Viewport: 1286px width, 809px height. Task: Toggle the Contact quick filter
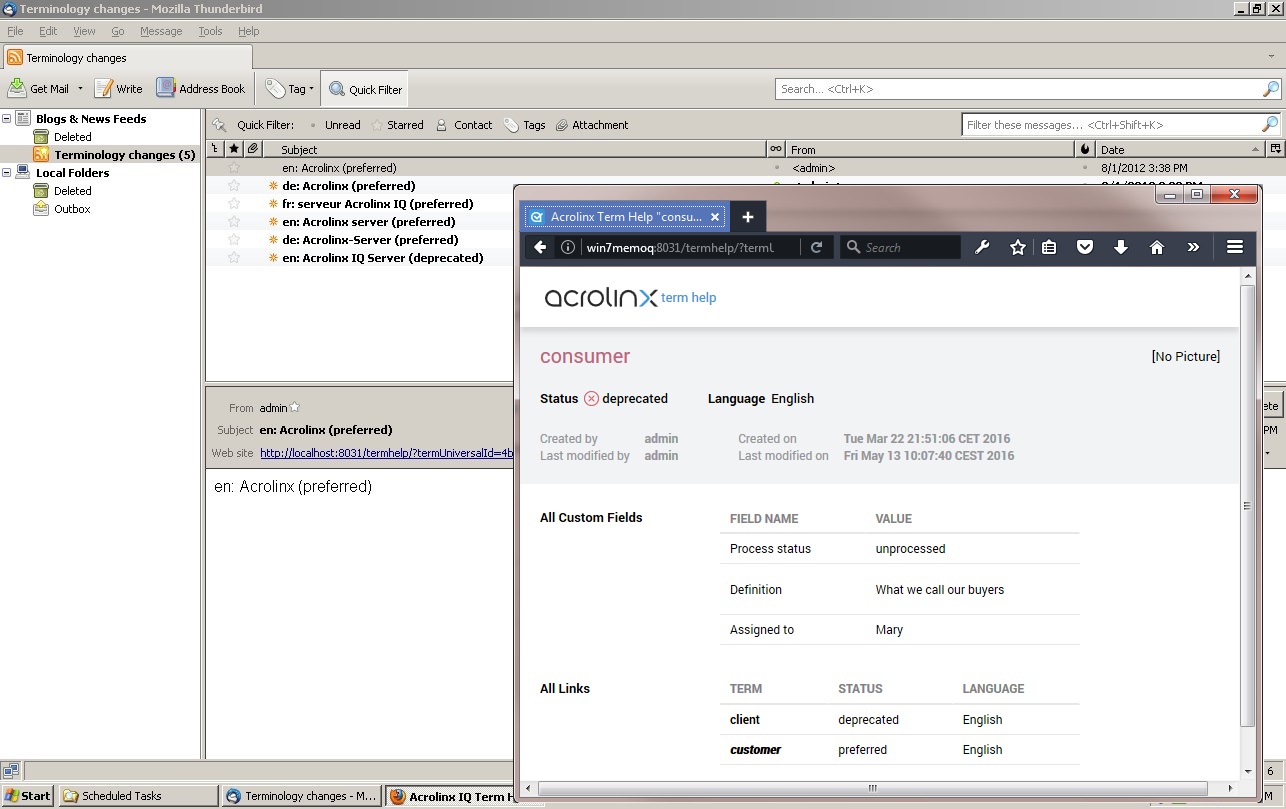(x=464, y=125)
